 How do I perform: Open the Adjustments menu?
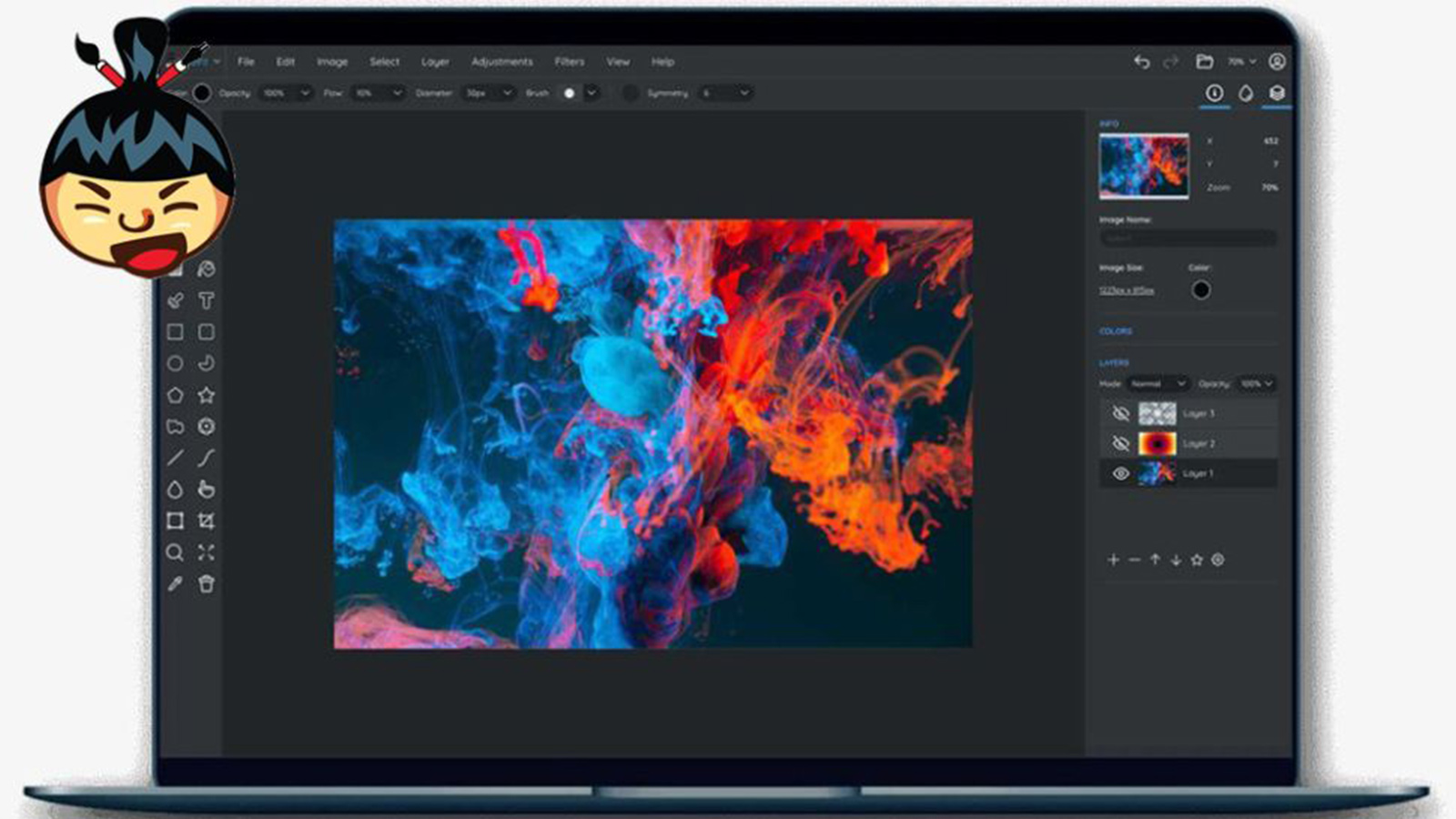(502, 62)
